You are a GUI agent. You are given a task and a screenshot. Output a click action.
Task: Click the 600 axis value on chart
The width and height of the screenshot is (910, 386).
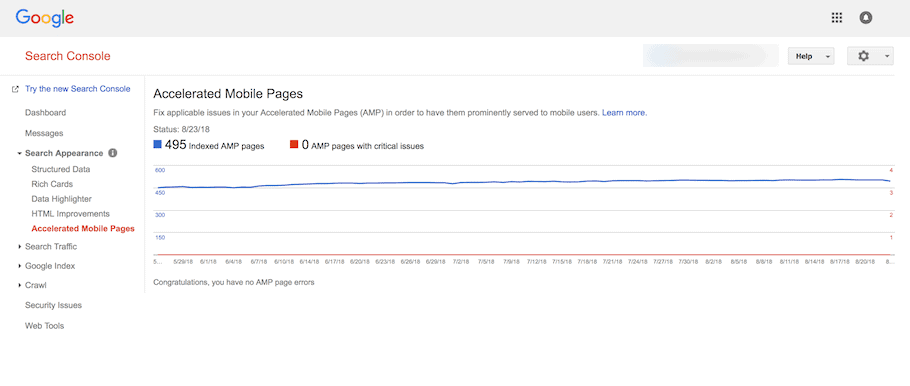[160, 170]
